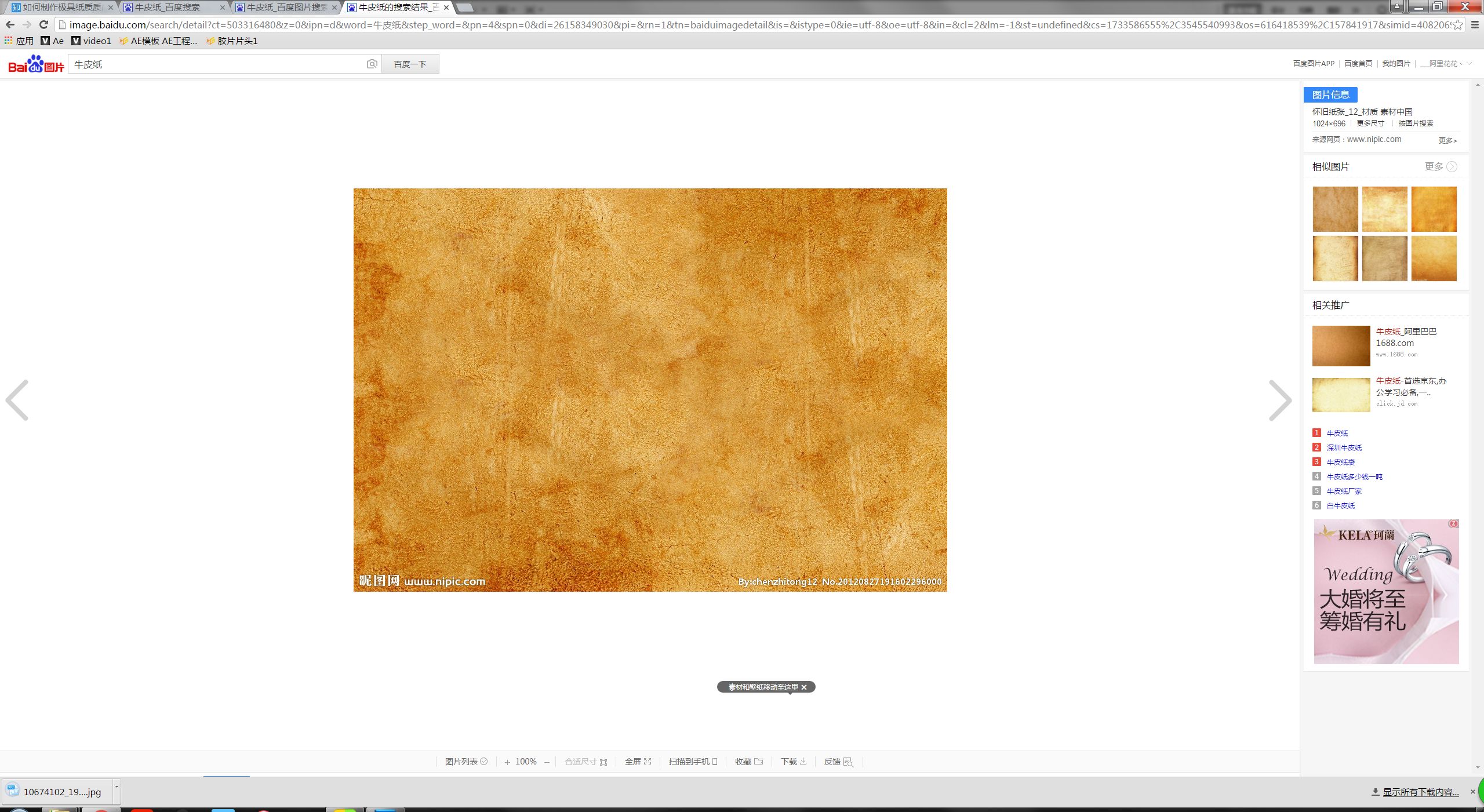Open the deep-orange top-right similar thumbnail
The height and width of the screenshot is (812, 1484).
1434,209
